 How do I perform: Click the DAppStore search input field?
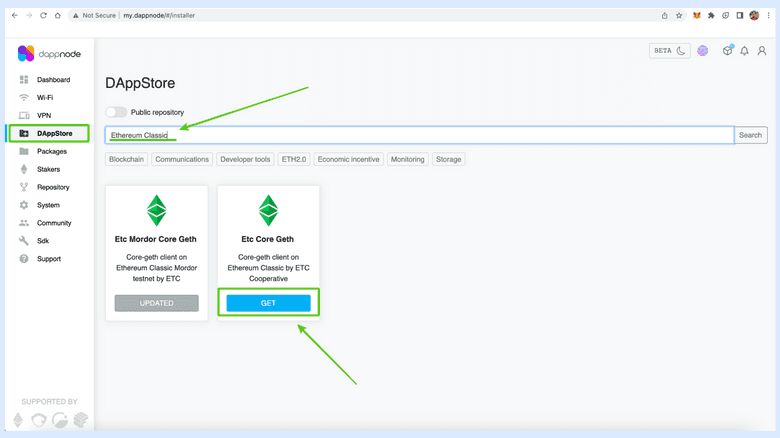pos(419,135)
